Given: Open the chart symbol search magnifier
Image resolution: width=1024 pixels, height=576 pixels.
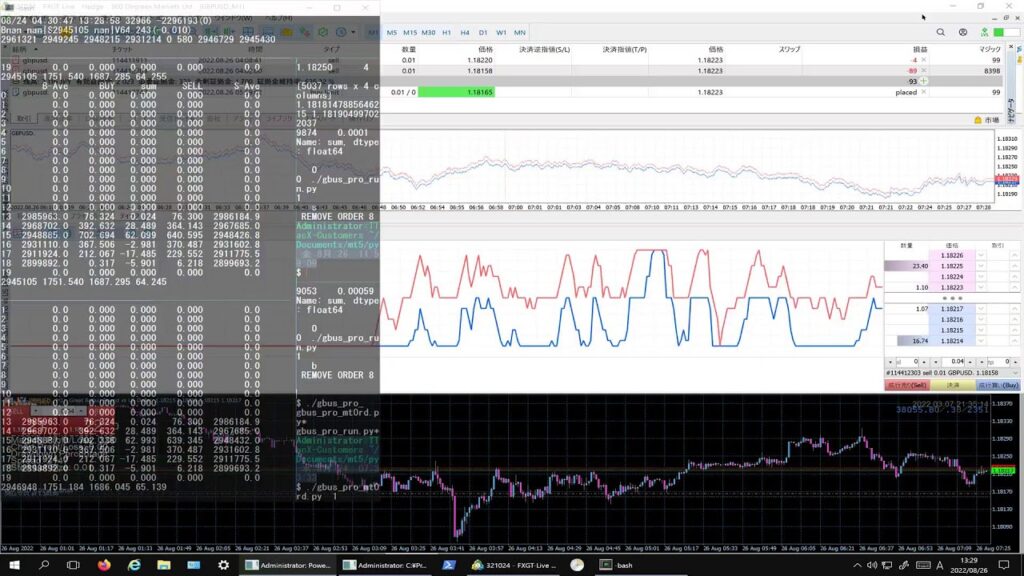Looking at the screenshot, I should tap(941, 32).
